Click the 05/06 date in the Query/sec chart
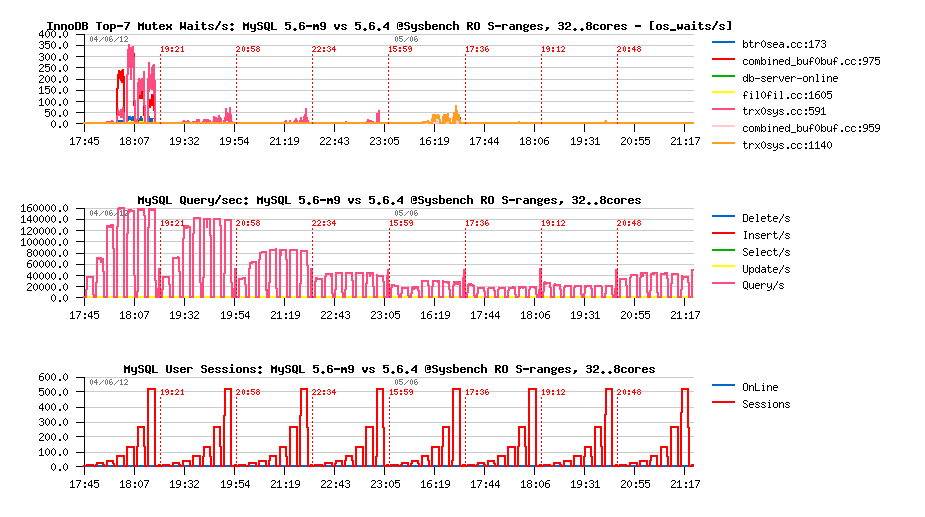925x517 pixels. [x=406, y=213]
